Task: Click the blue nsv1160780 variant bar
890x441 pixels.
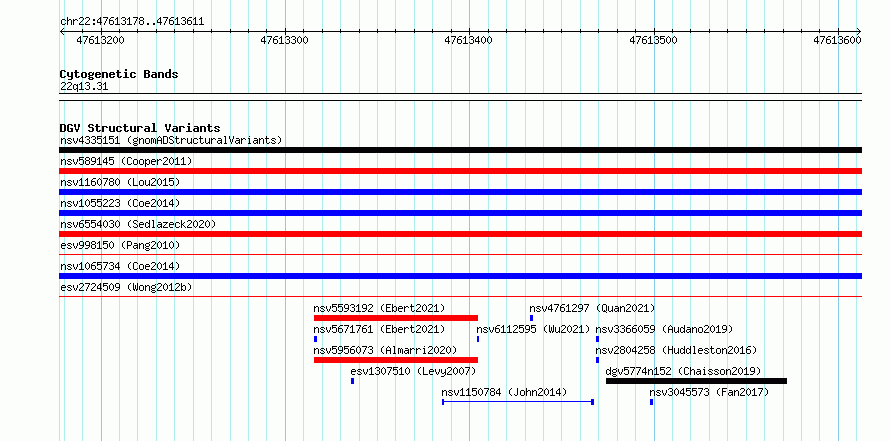Action: pos(460,192)
